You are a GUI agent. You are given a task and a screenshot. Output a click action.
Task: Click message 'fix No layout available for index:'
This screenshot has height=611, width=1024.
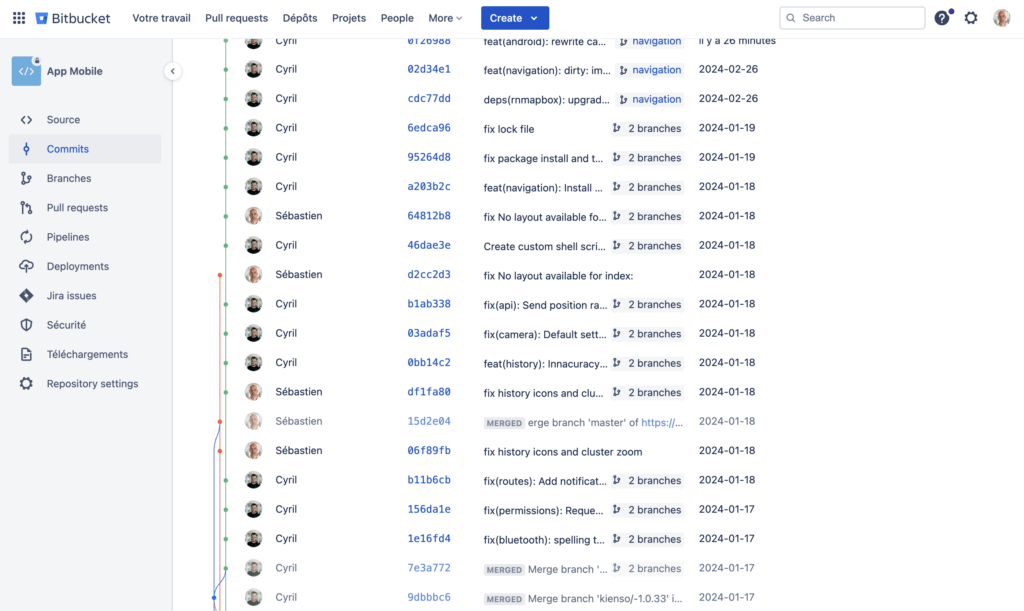(558, 275)
